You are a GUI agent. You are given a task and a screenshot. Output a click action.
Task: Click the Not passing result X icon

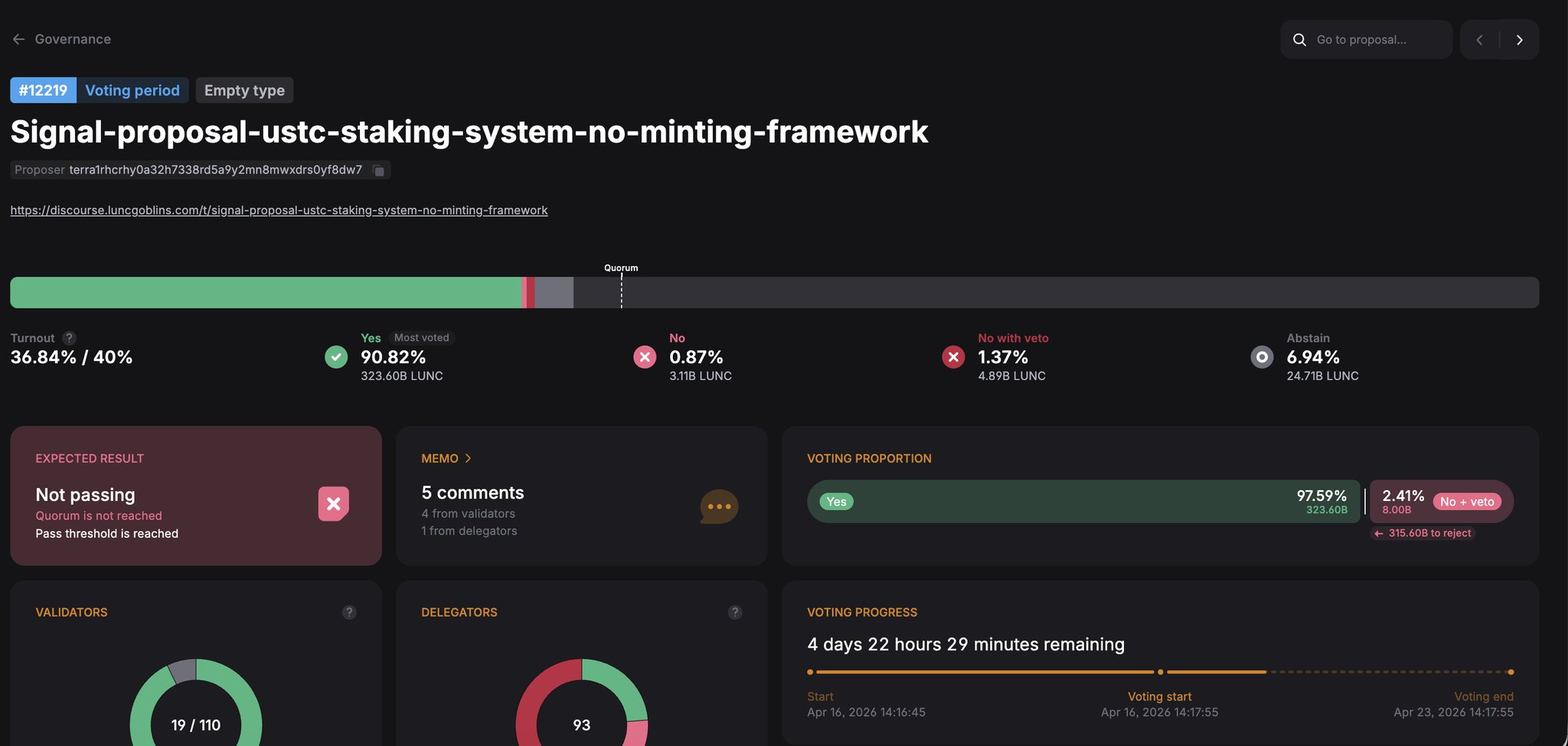click(334, 504)
